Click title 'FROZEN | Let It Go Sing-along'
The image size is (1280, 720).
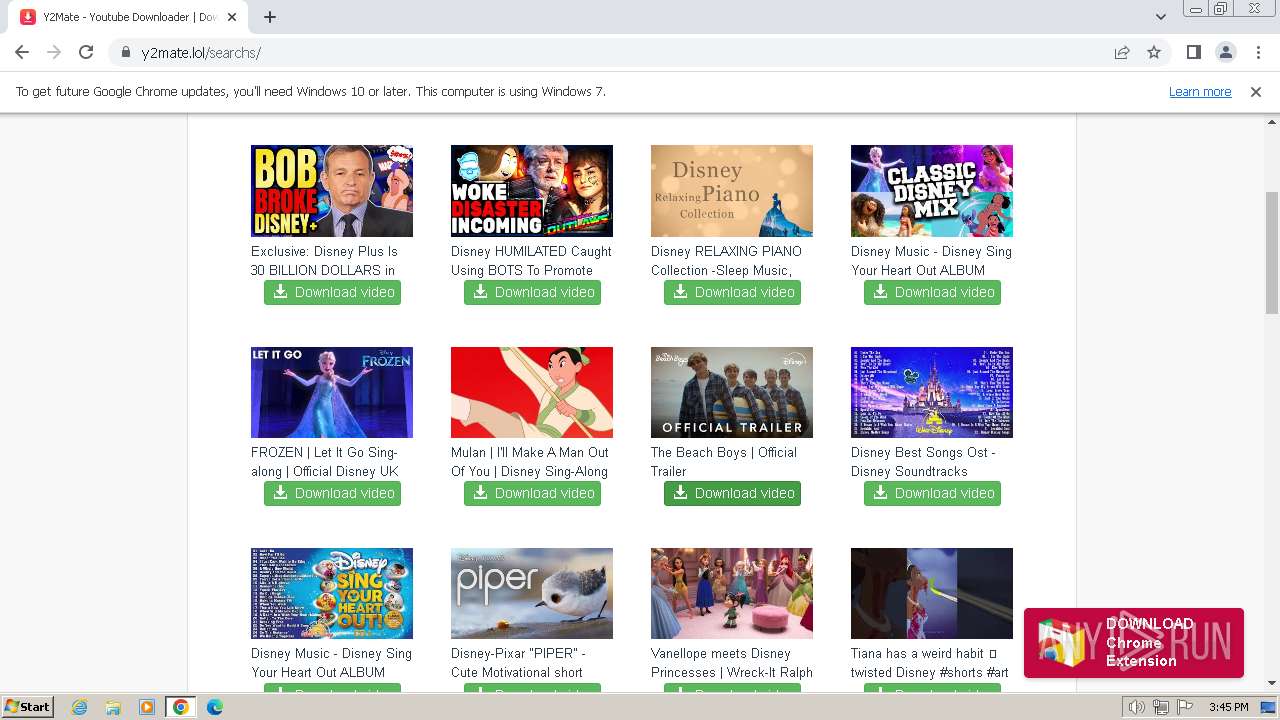[x=325, y=462]
